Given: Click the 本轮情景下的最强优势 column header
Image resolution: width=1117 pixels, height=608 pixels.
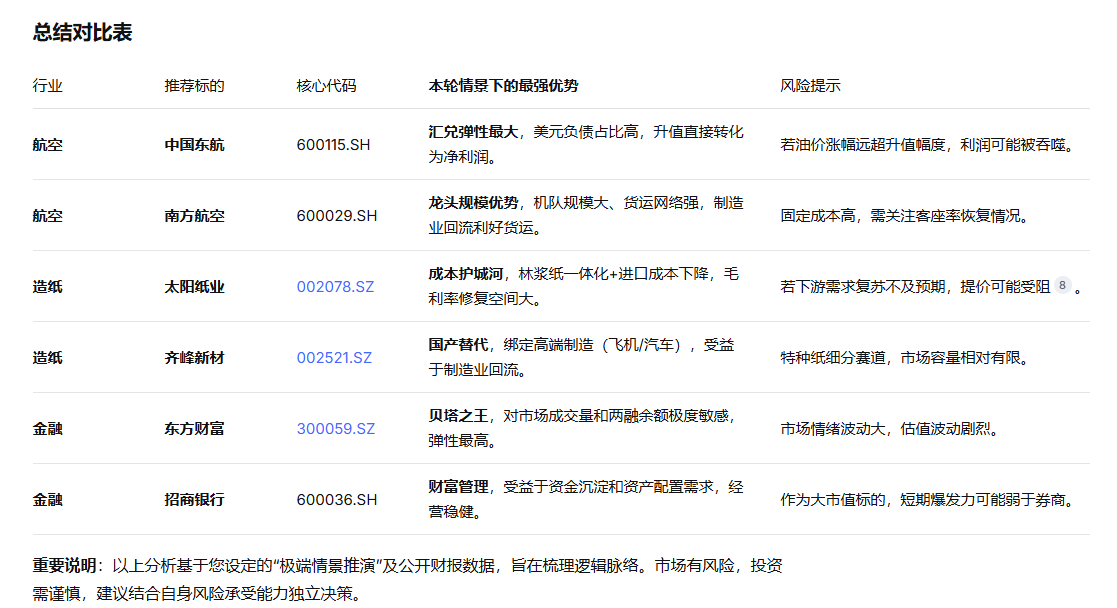Looking at the screenshot, I should click(x=503, y=86).
